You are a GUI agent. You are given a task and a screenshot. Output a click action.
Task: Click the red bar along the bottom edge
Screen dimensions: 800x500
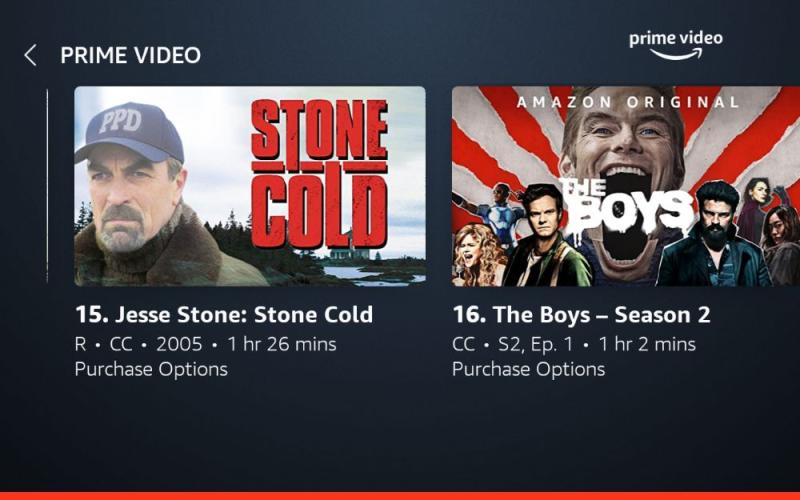coord(400,496)
